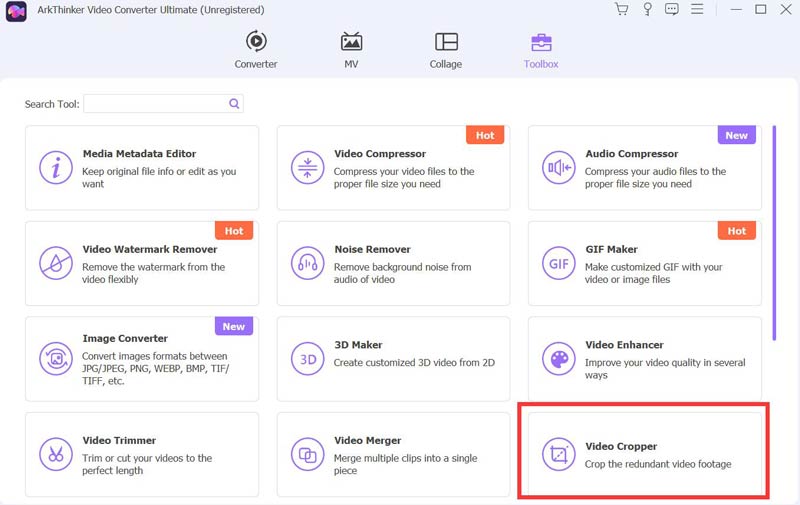
Task: Click the New badge on Image Converter
Action: click(x=234, y=326)
